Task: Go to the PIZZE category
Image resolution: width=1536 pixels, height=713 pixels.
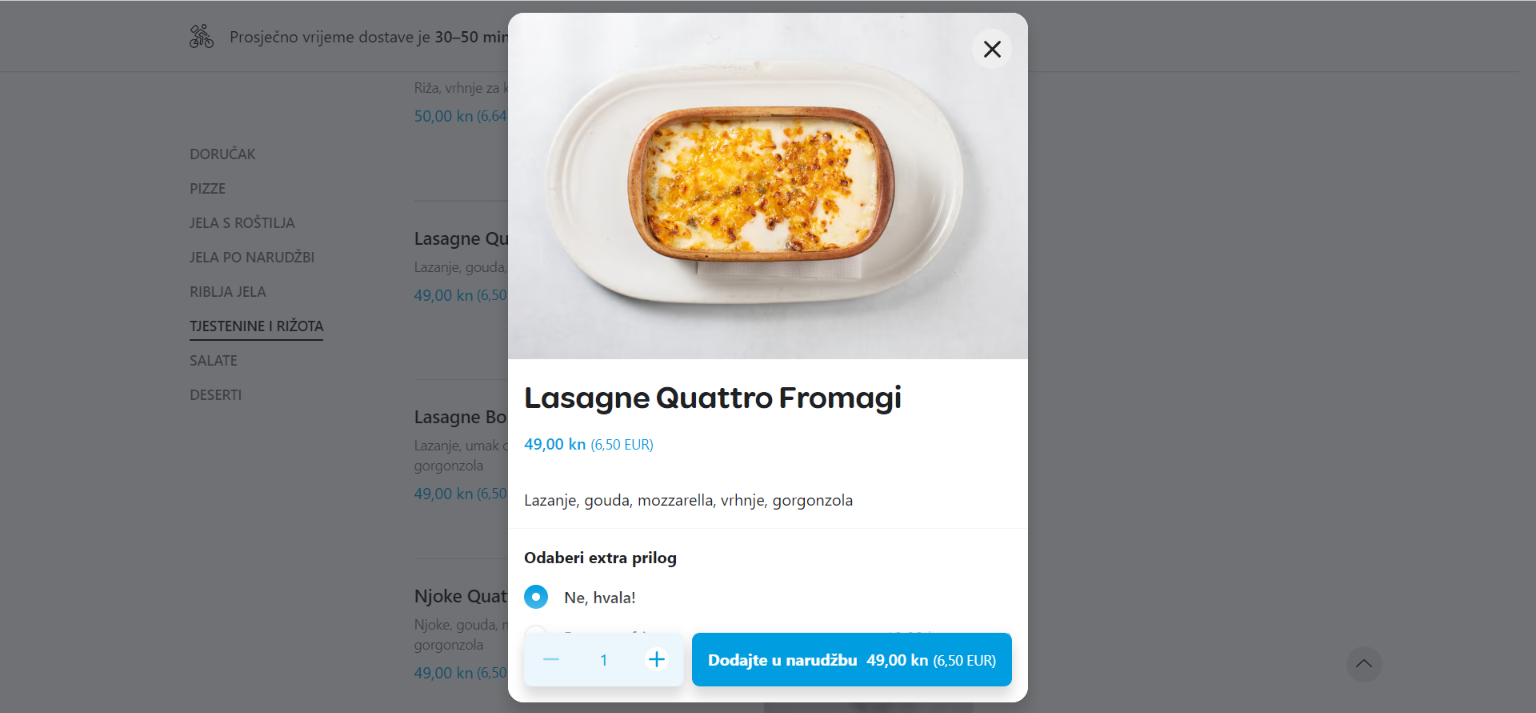Action: pos(207,188)
